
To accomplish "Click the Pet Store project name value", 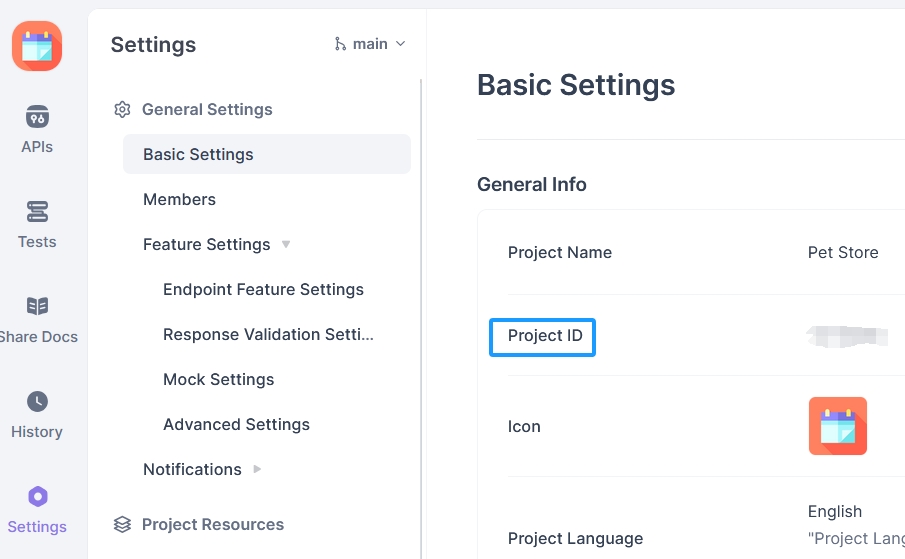I will point(843,252).
